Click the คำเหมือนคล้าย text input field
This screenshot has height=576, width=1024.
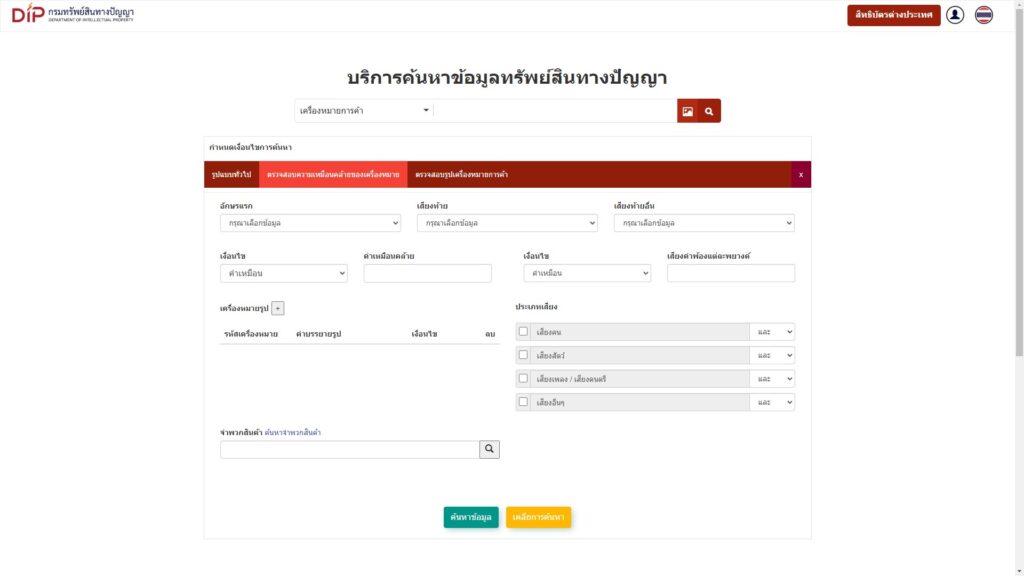pos(428,273)
